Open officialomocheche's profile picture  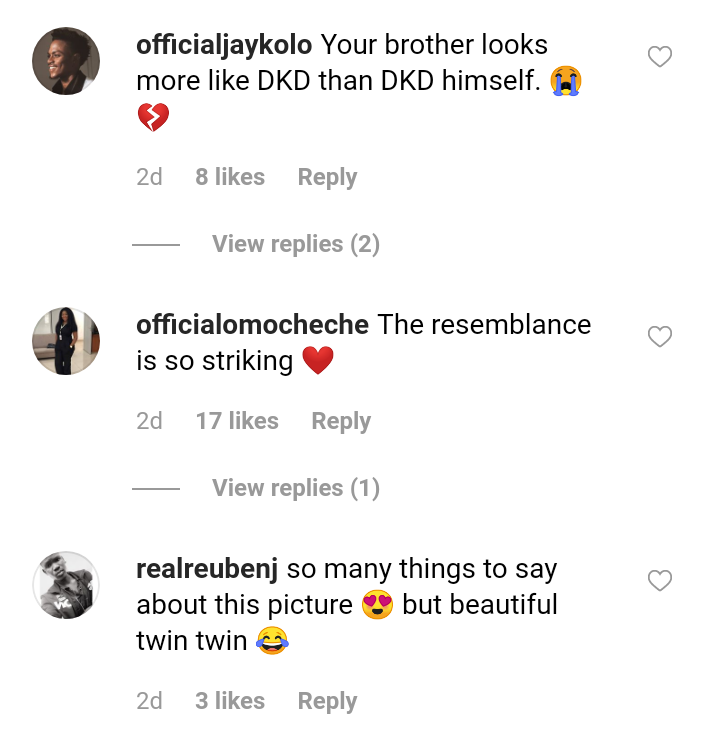coord(67,341)
